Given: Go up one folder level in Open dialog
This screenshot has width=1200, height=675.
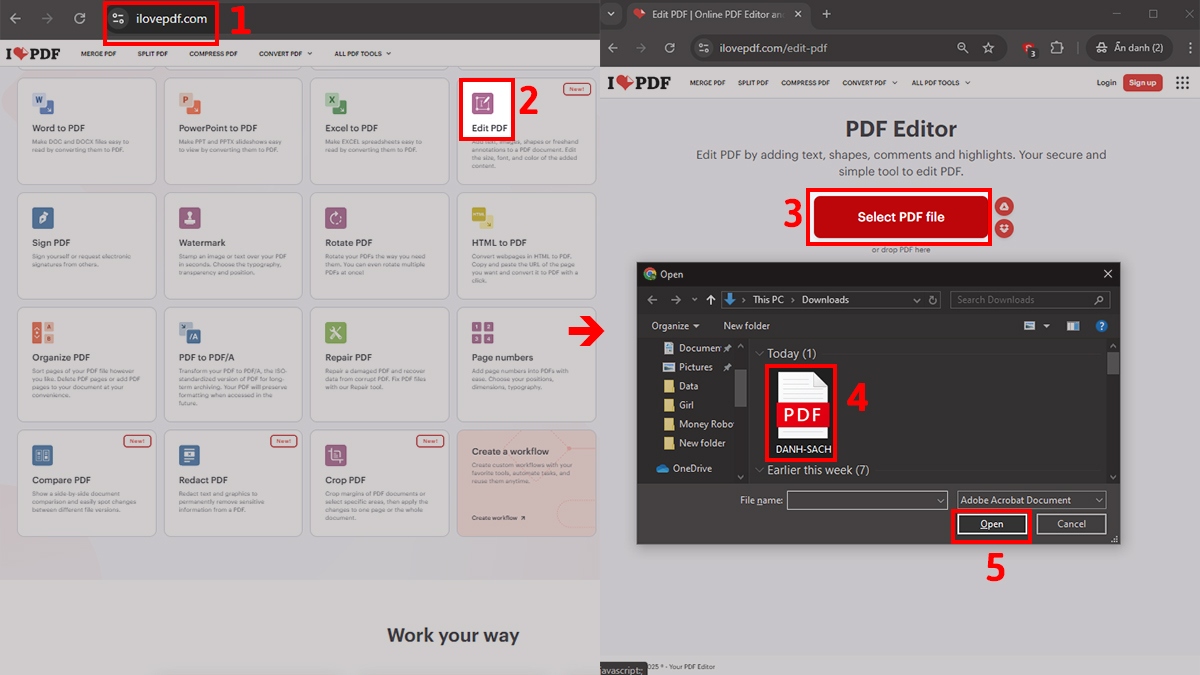Looking at the screenshot, I should coord(711,299).
